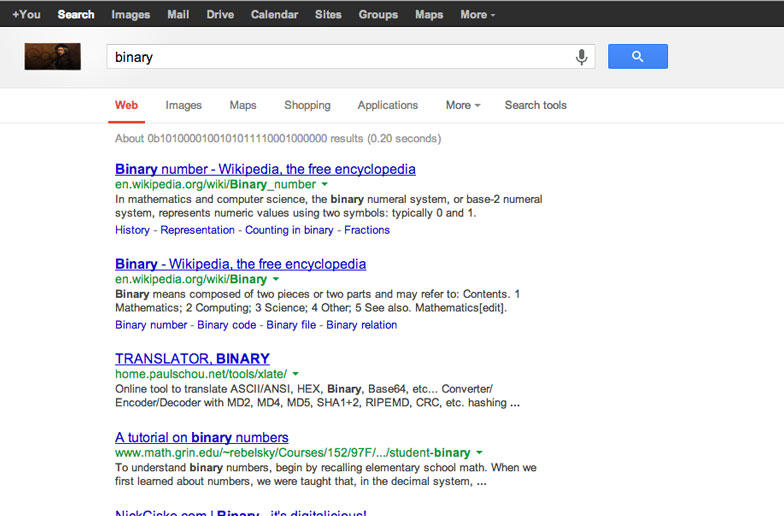Expand arrow next to home.paulschou.net URL

(x=296, y=374)
